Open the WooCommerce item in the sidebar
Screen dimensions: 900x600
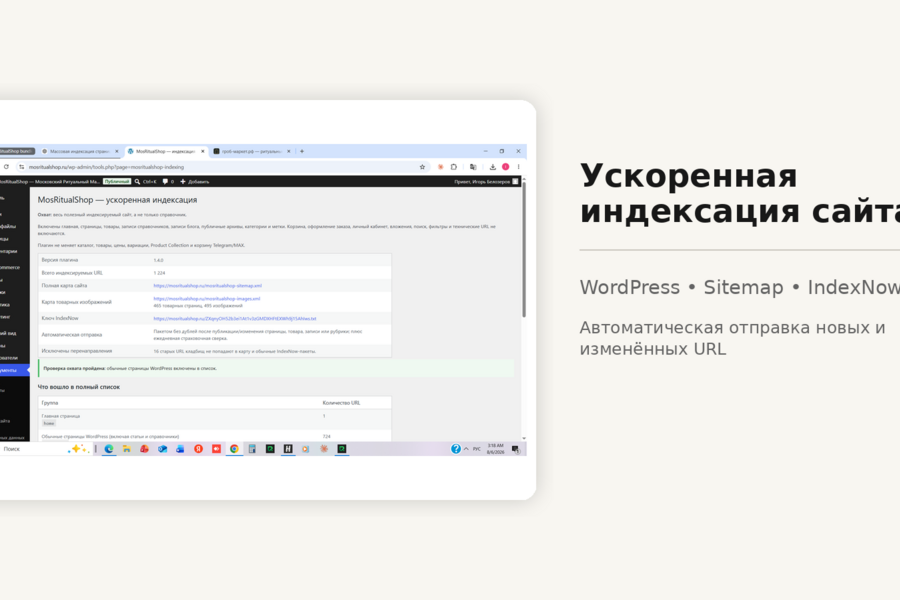click(10, 268)
